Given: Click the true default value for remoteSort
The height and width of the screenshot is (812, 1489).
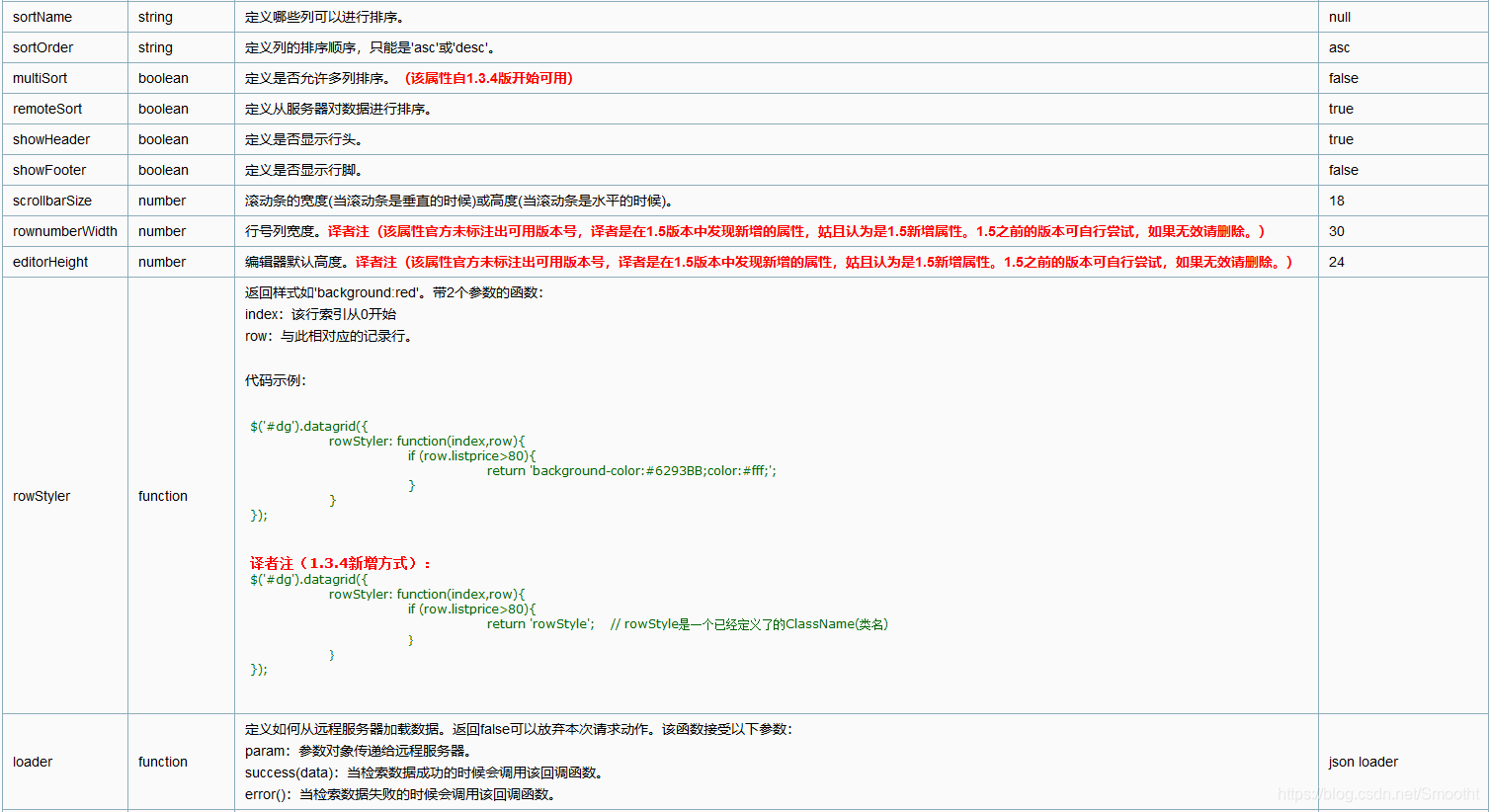Looking at the screenshot, I should 1341,109.
